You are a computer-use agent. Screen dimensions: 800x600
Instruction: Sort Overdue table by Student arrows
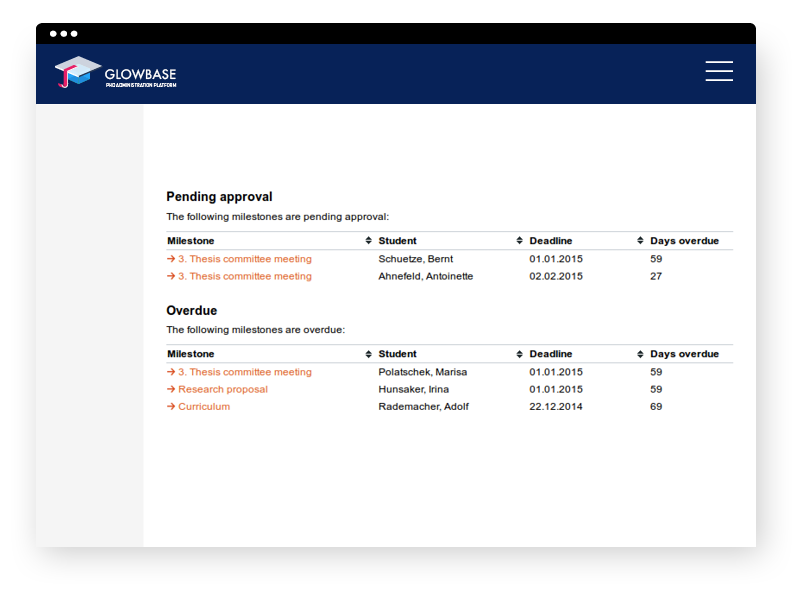[x=519, y=354]
